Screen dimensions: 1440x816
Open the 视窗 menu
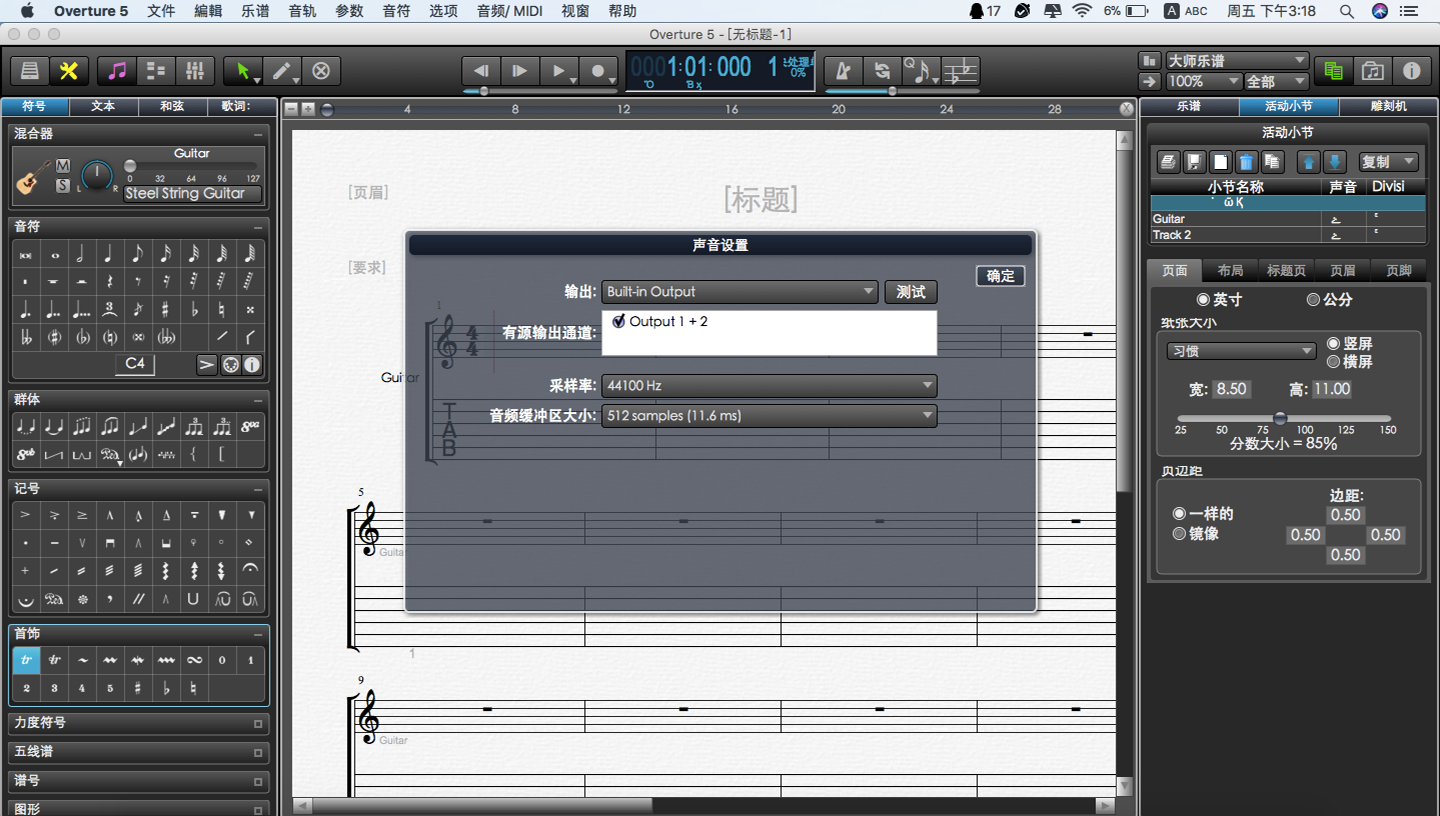(575, 11)
